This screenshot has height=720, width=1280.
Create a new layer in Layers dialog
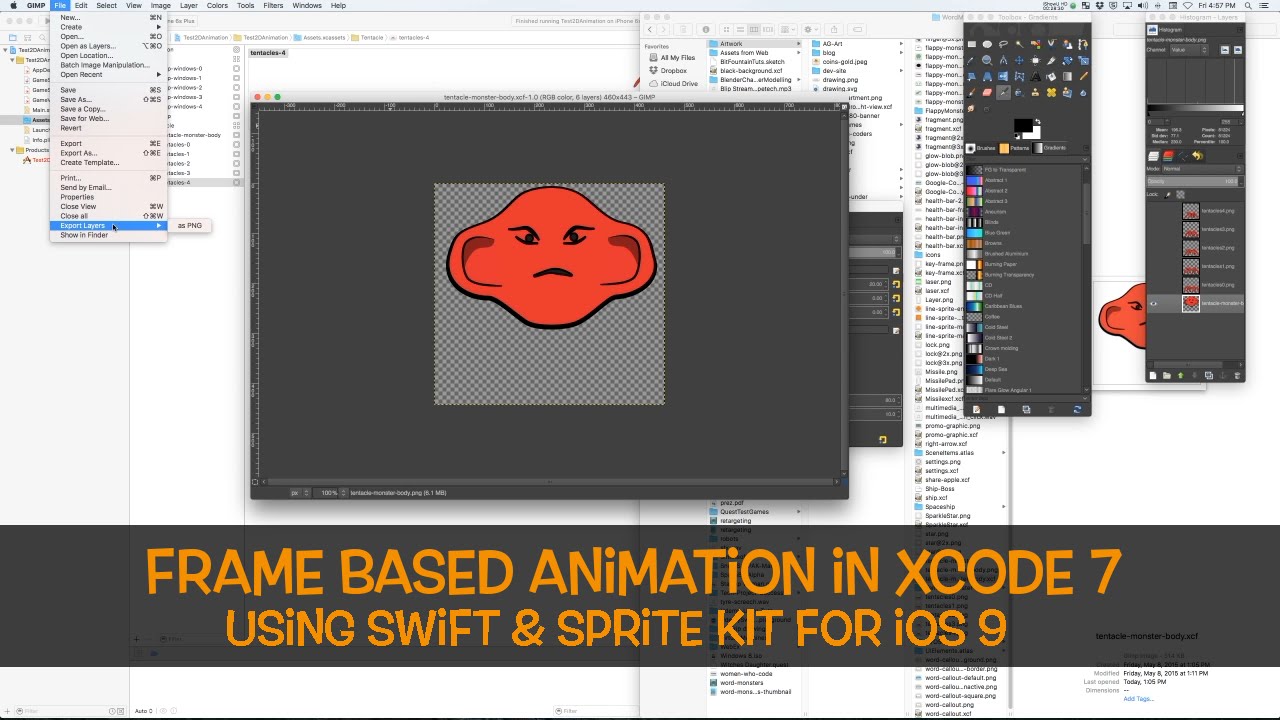click(x=1153, y=376)
